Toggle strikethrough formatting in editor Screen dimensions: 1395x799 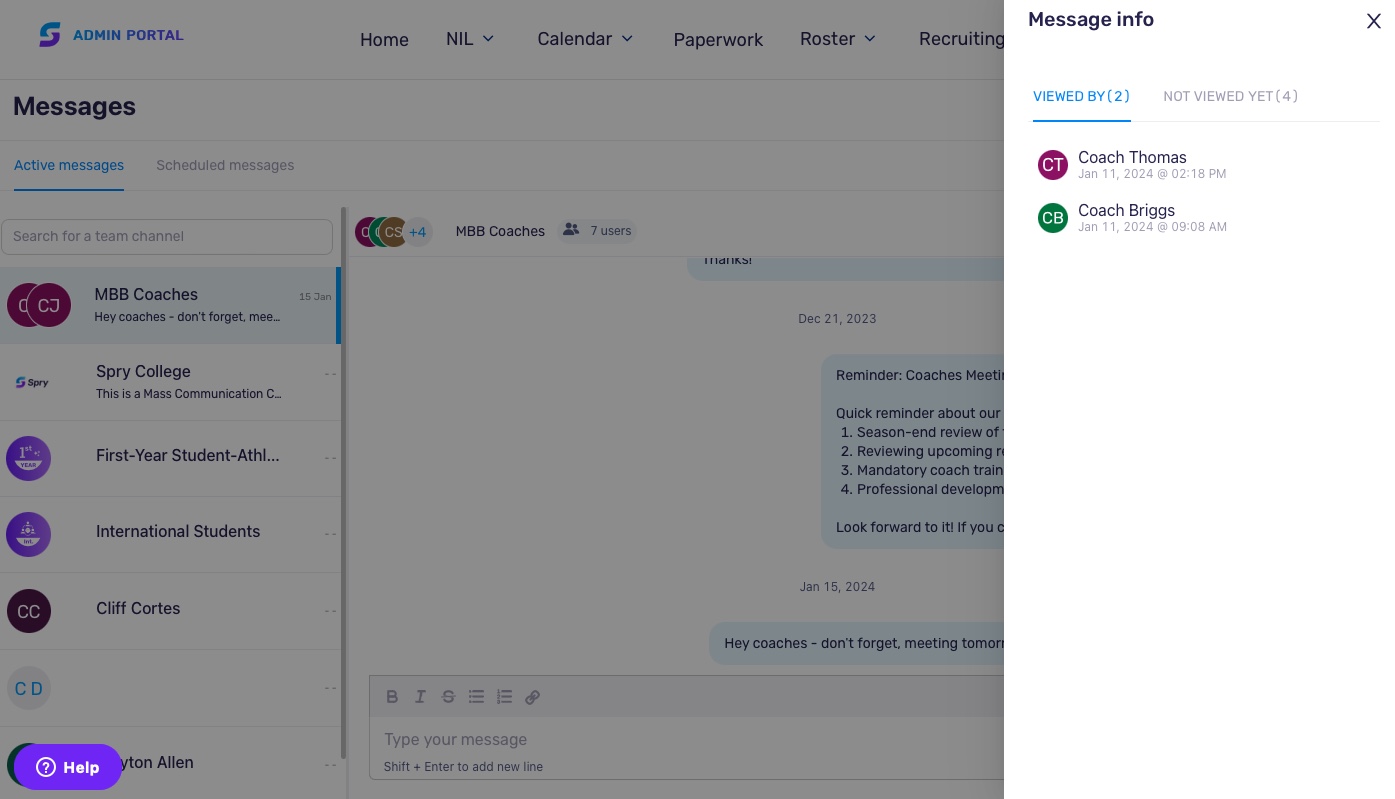point(448,697)
